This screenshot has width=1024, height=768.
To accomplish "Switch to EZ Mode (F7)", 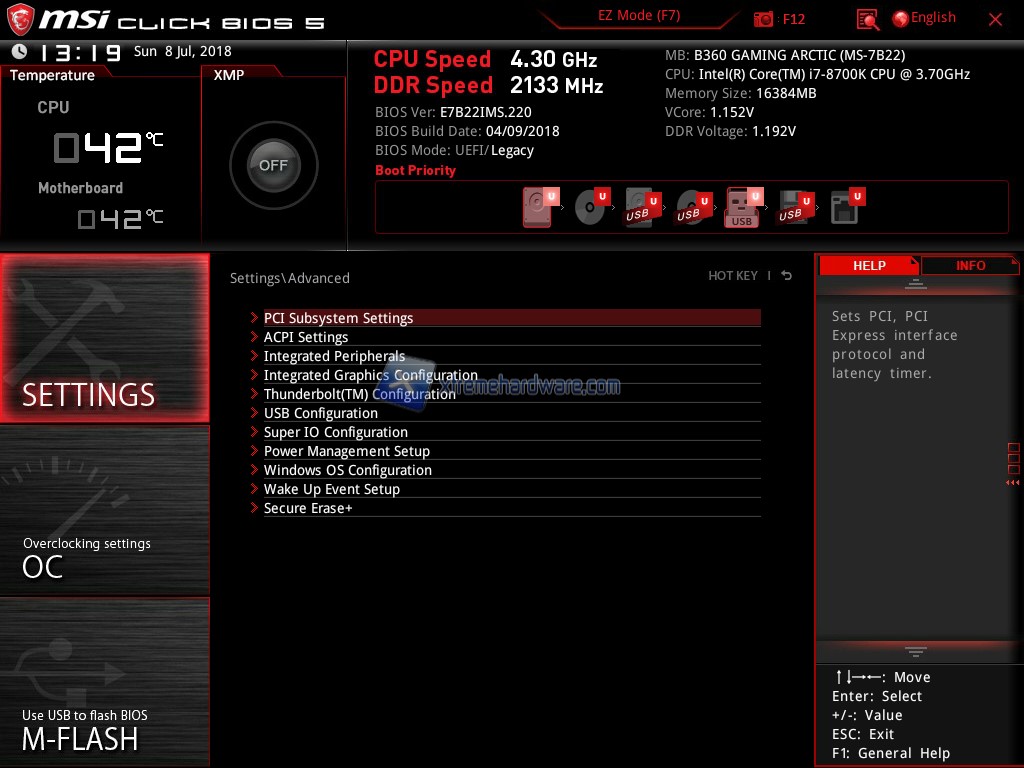I will pos(639,16).
